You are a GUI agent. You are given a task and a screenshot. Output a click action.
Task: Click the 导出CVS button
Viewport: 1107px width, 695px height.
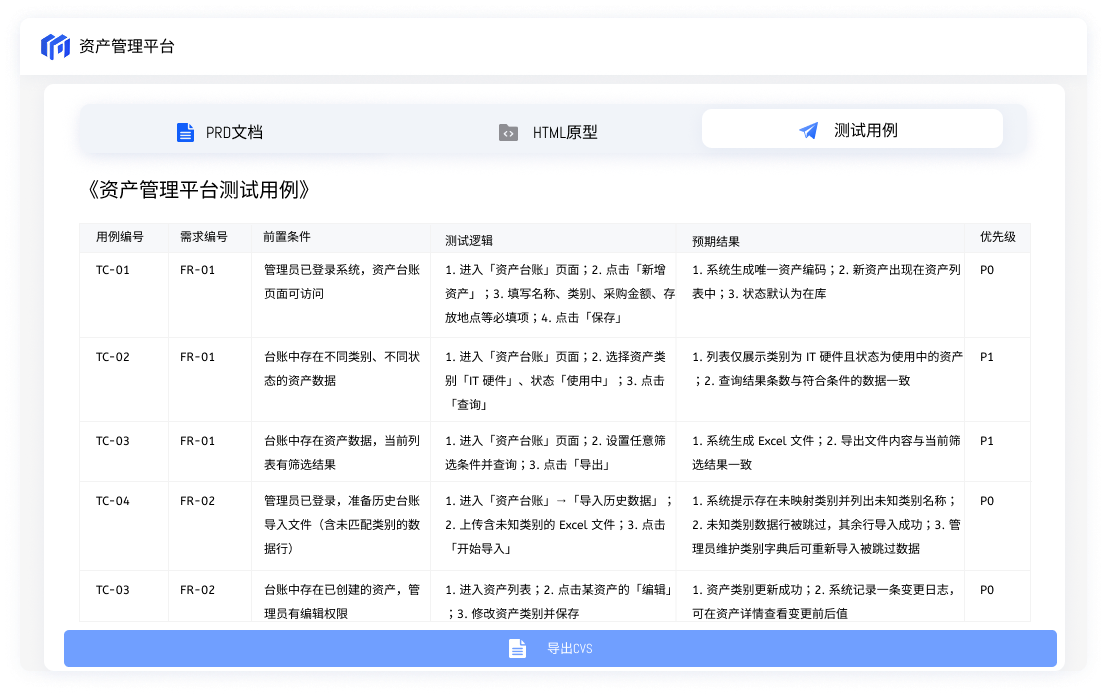point(560,648)
